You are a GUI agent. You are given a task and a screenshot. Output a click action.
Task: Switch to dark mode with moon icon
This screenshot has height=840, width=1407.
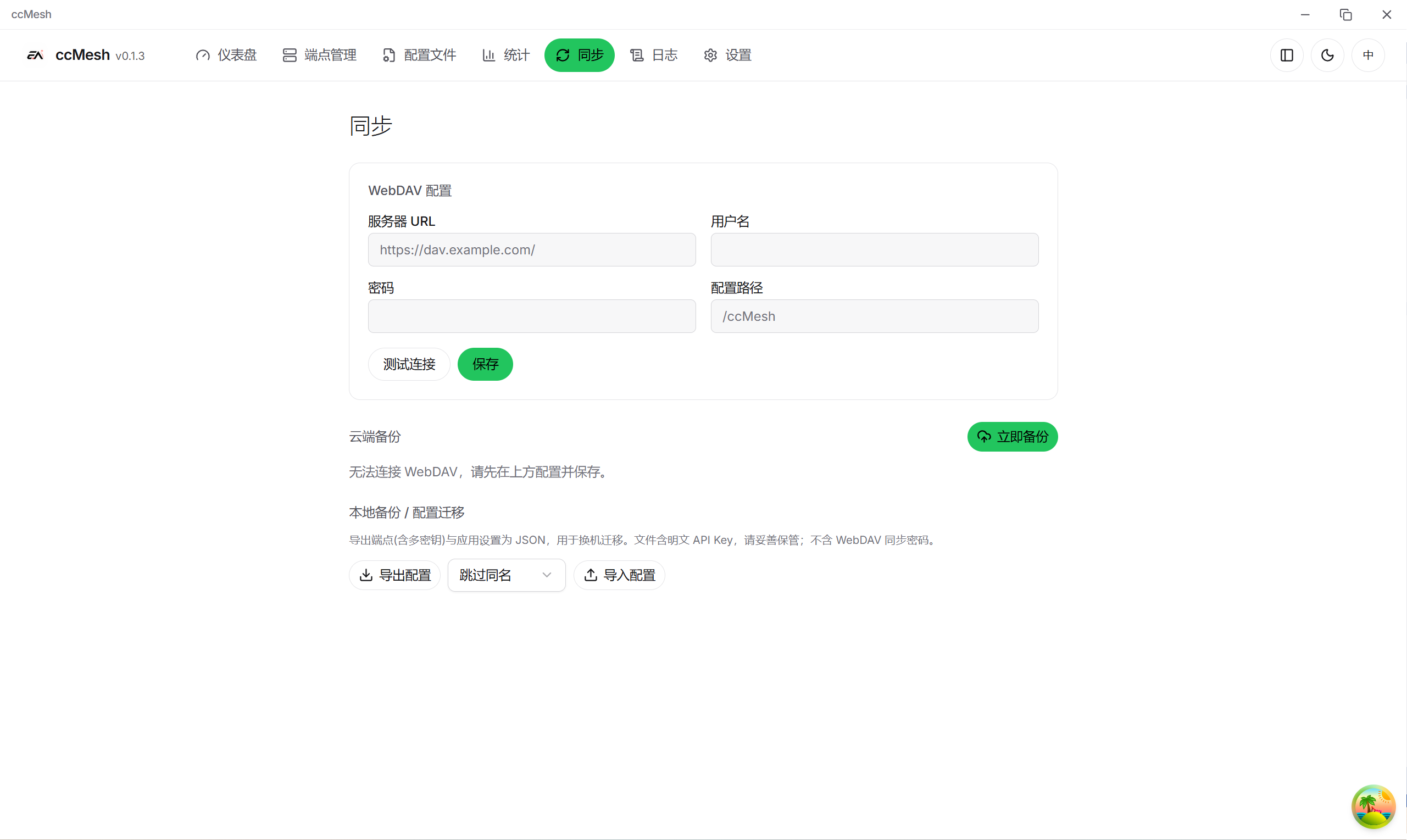pos(1327,55)
